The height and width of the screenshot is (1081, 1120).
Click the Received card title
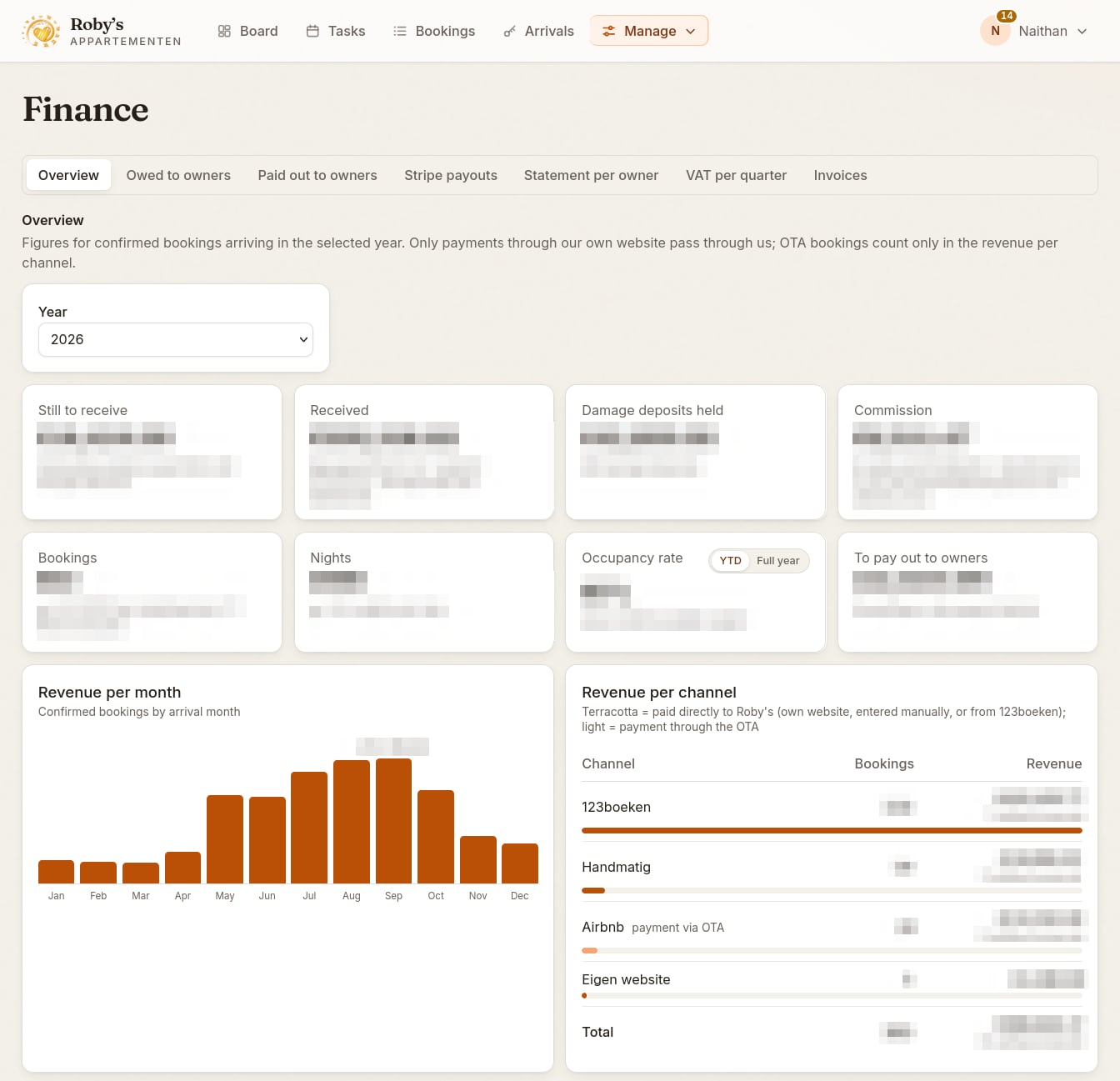pos(339,410)
